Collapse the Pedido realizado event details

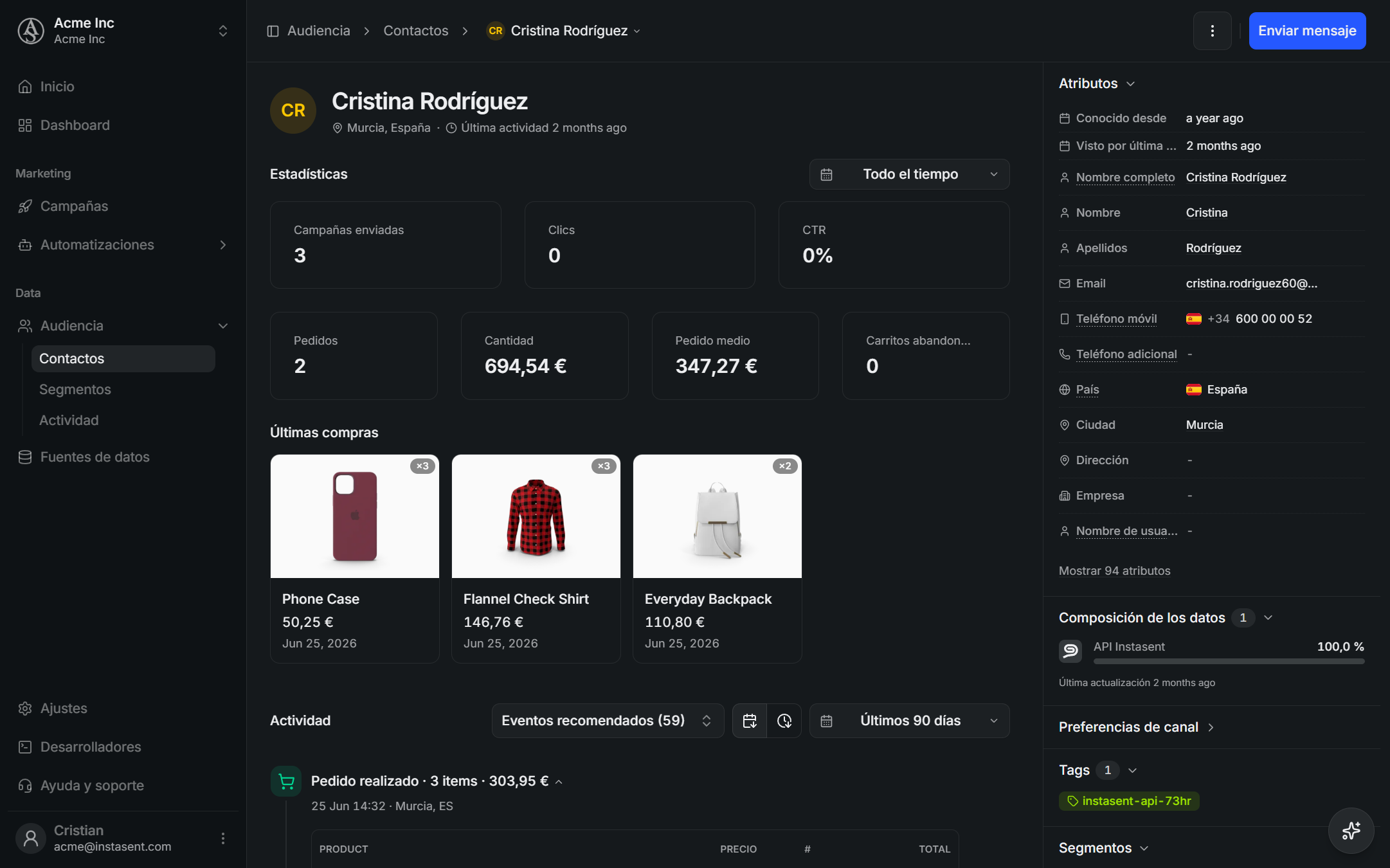pyautogui.click(x=559, y=782)
